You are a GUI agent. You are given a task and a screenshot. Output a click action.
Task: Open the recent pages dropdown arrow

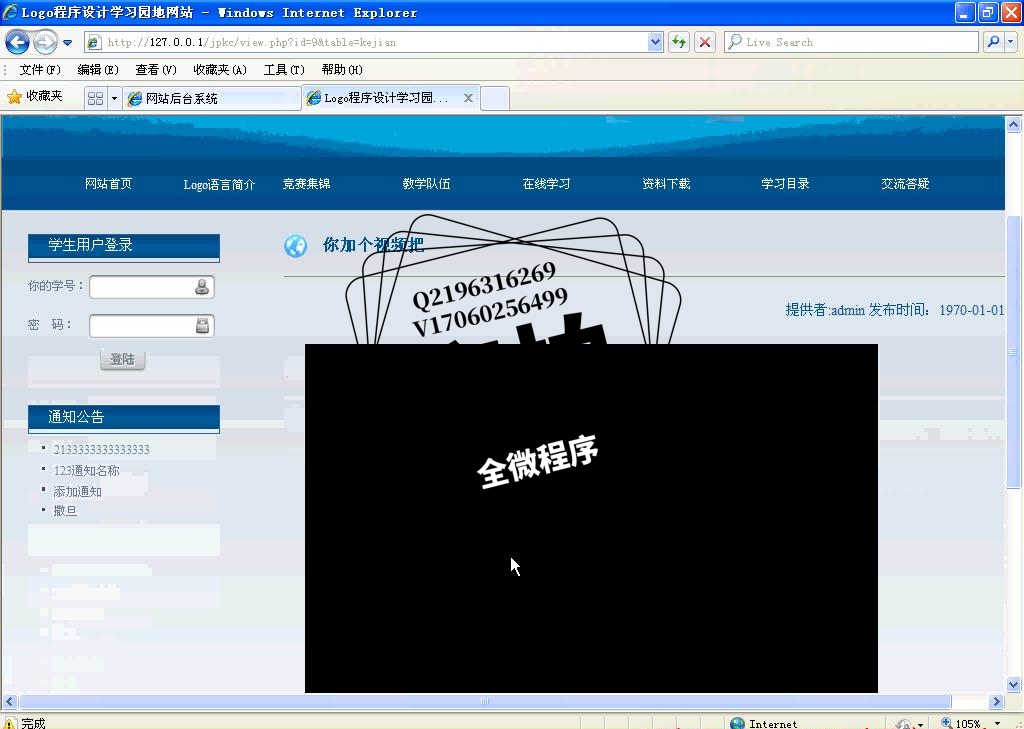coord(67,43)
